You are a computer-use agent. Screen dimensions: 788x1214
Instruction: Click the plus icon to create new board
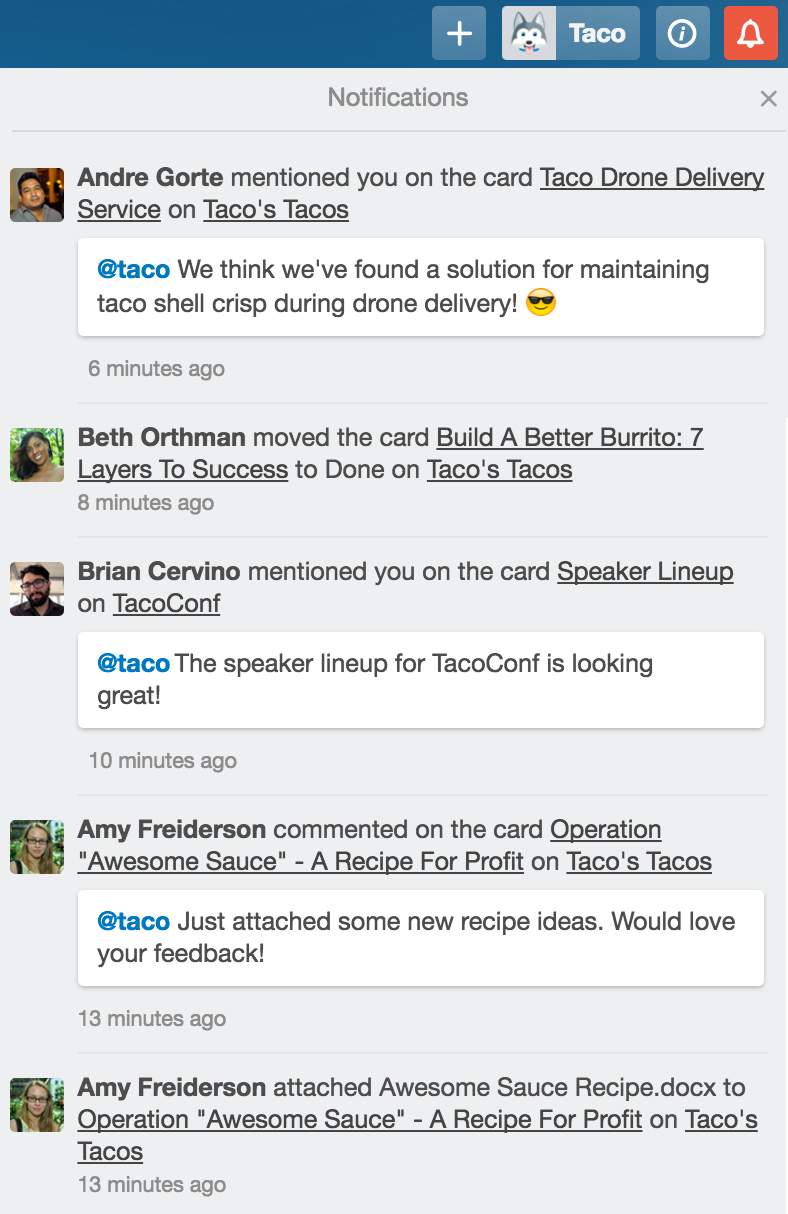click(x=458, y=33)
